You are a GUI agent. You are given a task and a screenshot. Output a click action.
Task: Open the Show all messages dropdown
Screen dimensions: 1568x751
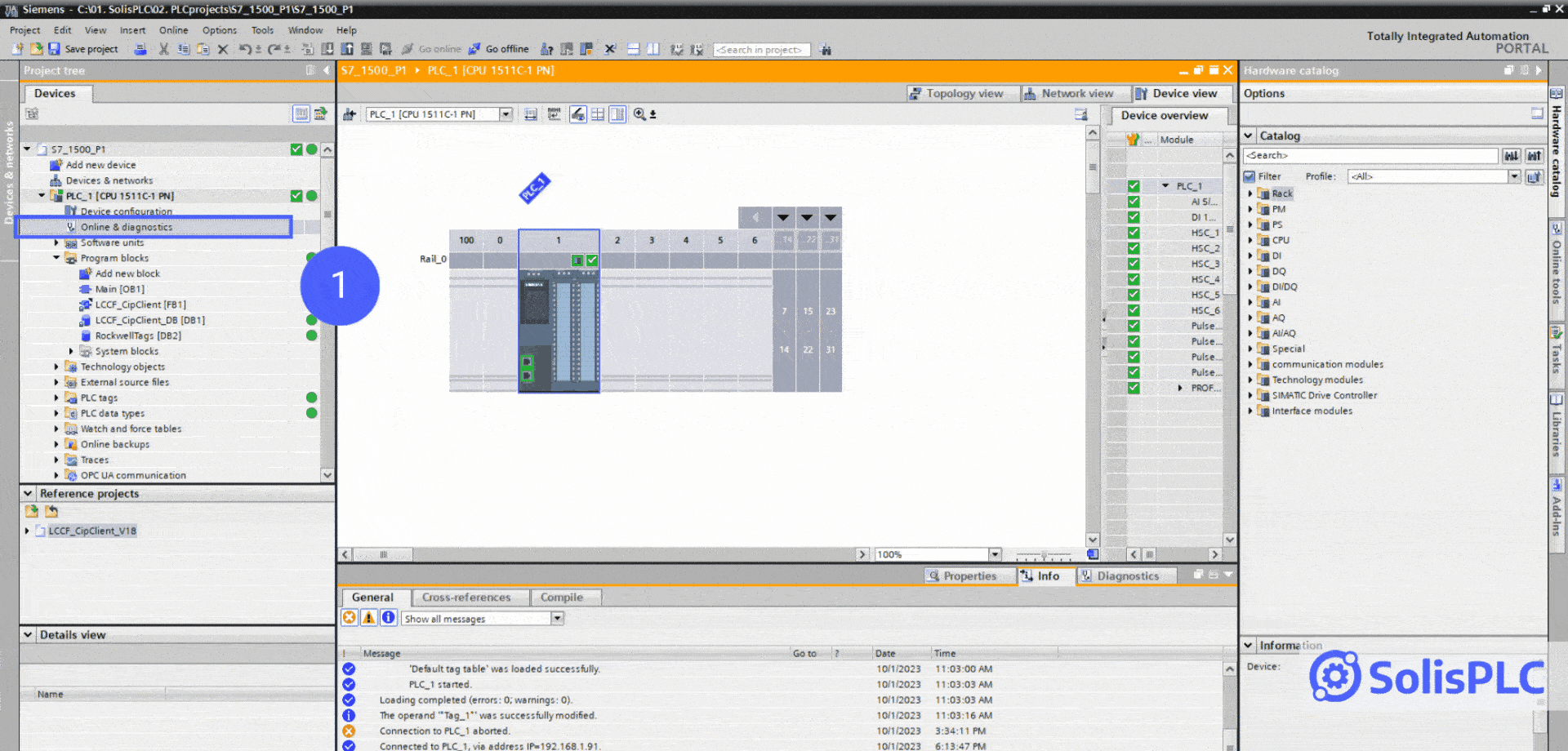pos(557,618)
